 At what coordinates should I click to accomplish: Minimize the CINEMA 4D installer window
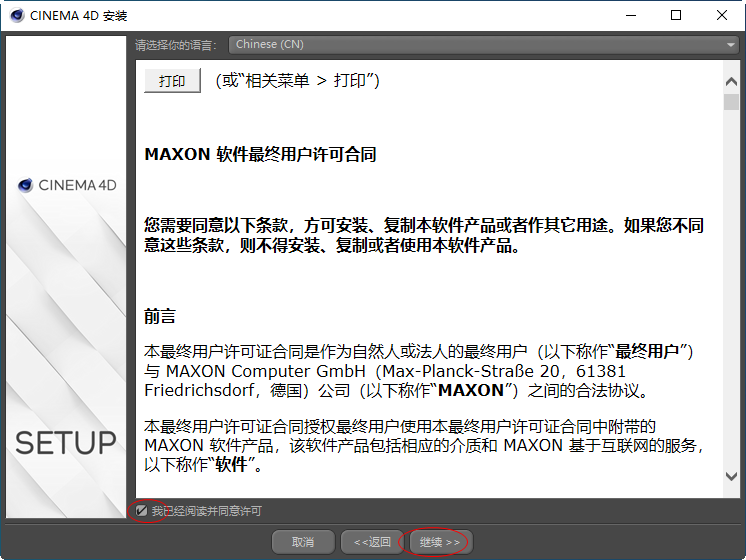[630, 16]
